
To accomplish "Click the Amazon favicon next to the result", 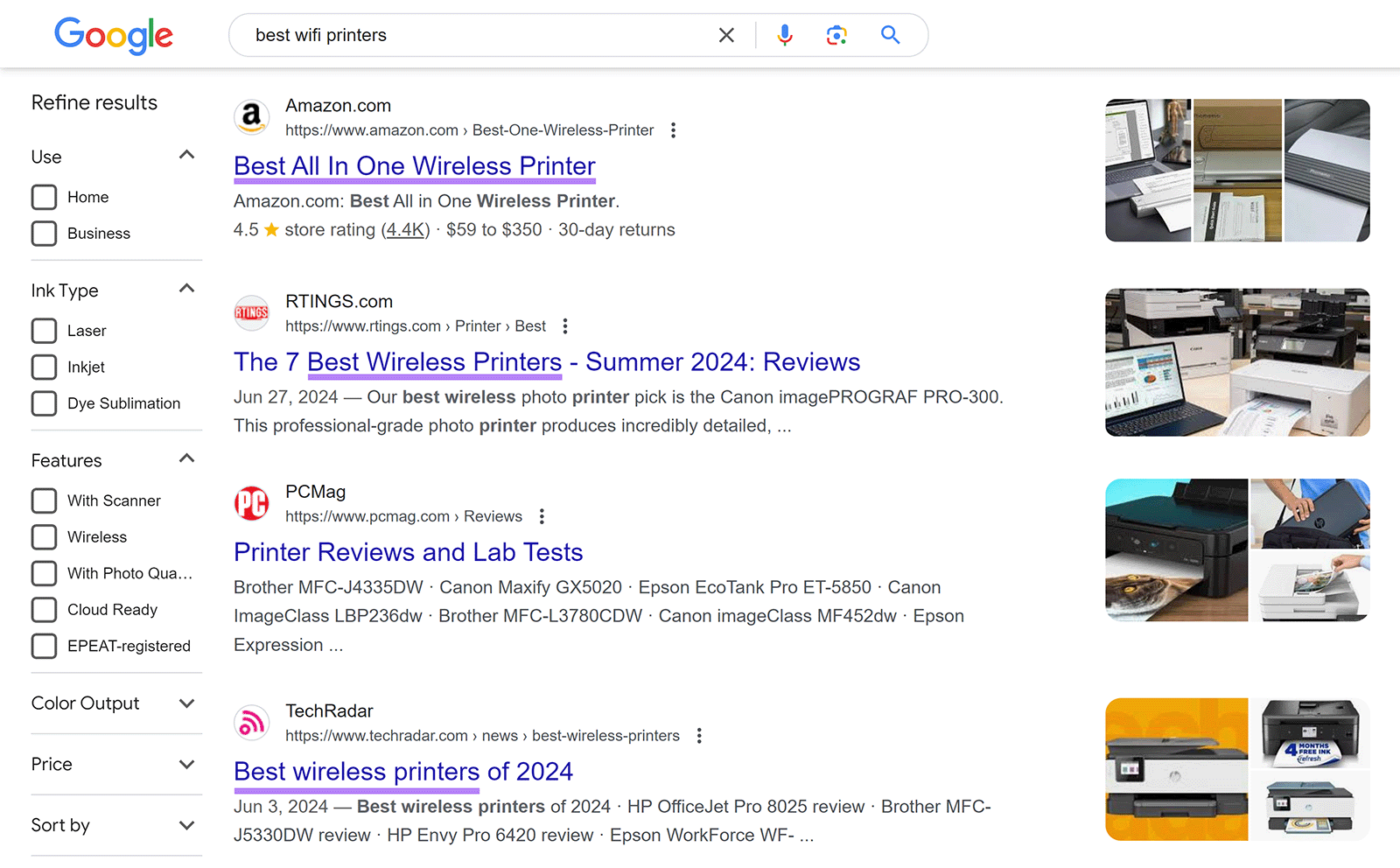I will click(251, 117).
